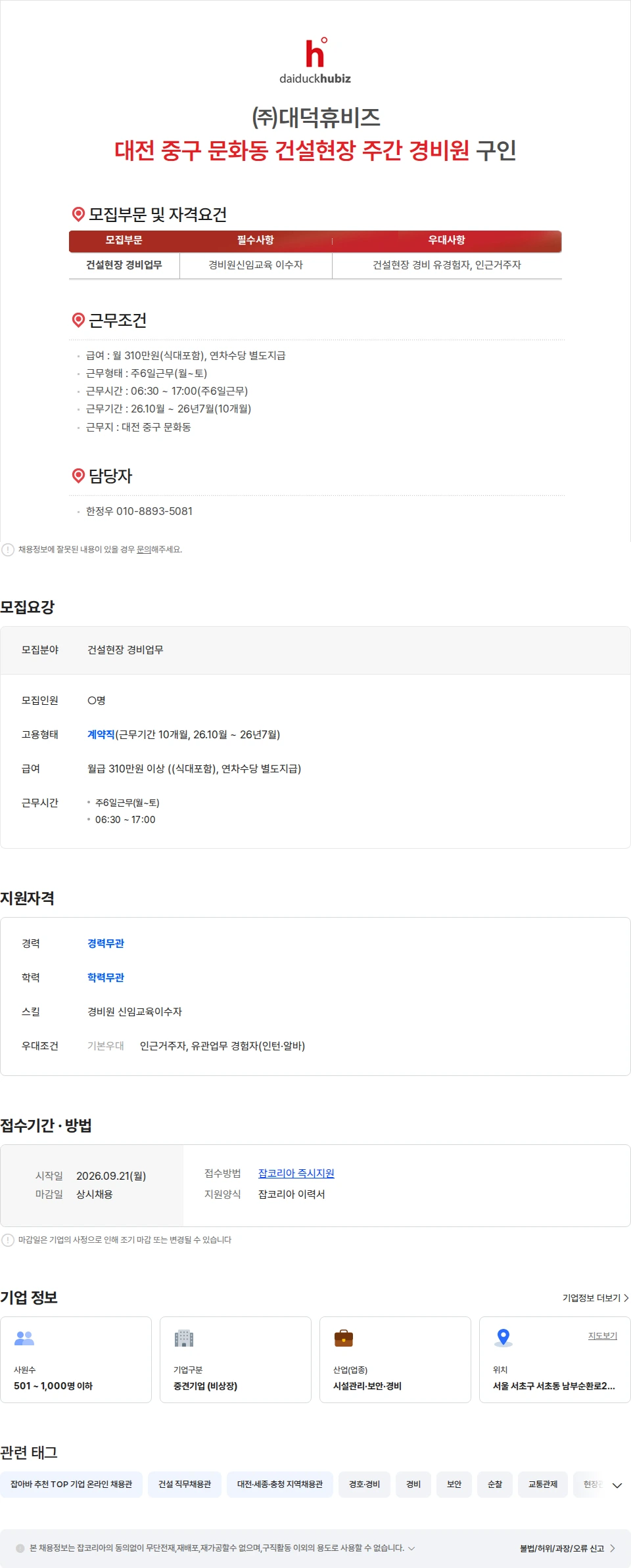The width and height of the screenshot is (631, 1568).
Task: Click the 사원수 501 ~ 1,000명 이하 card
Action: (x=76, y=1360)
